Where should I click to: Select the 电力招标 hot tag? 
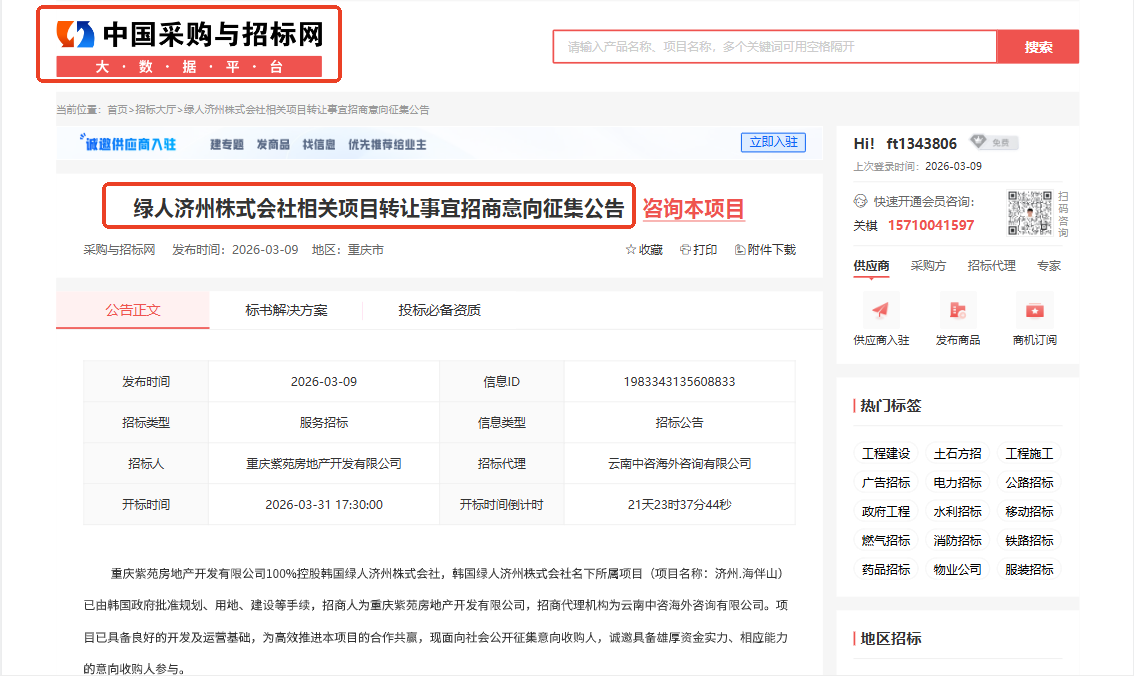(x=957, y=483)
